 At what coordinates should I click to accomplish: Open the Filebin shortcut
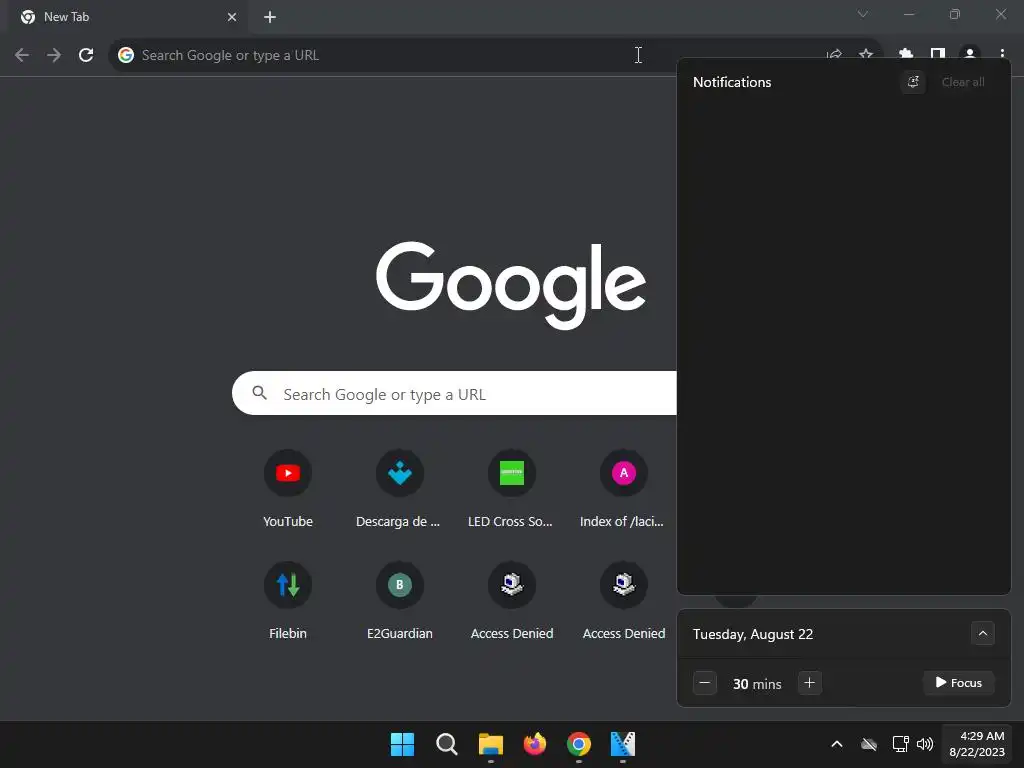click(287, 601)
